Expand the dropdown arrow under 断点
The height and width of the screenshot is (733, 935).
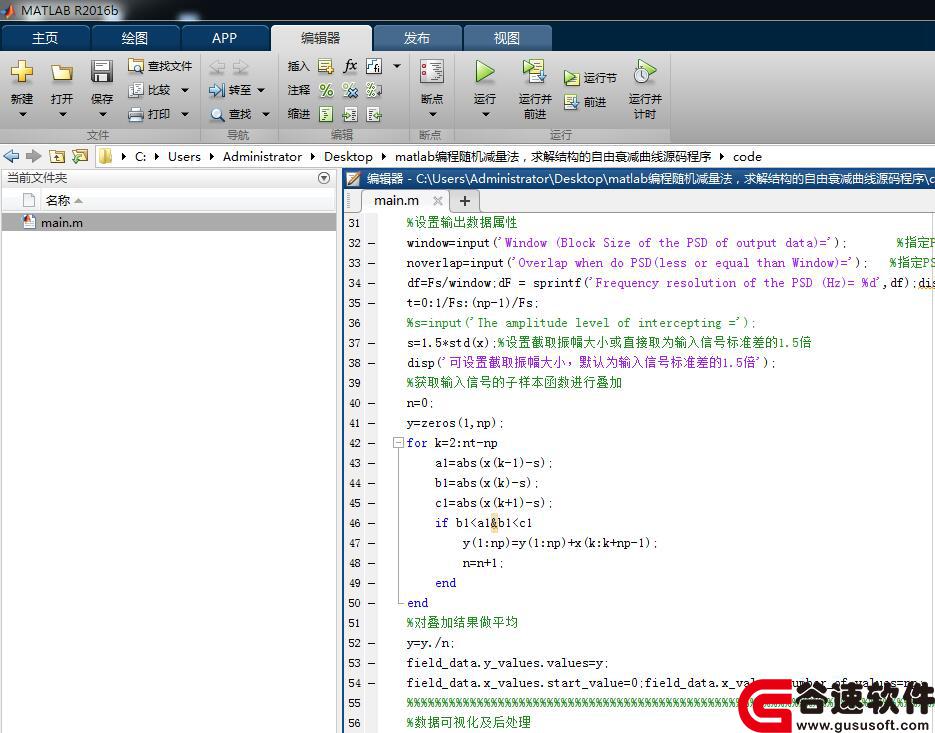[432, 115]
